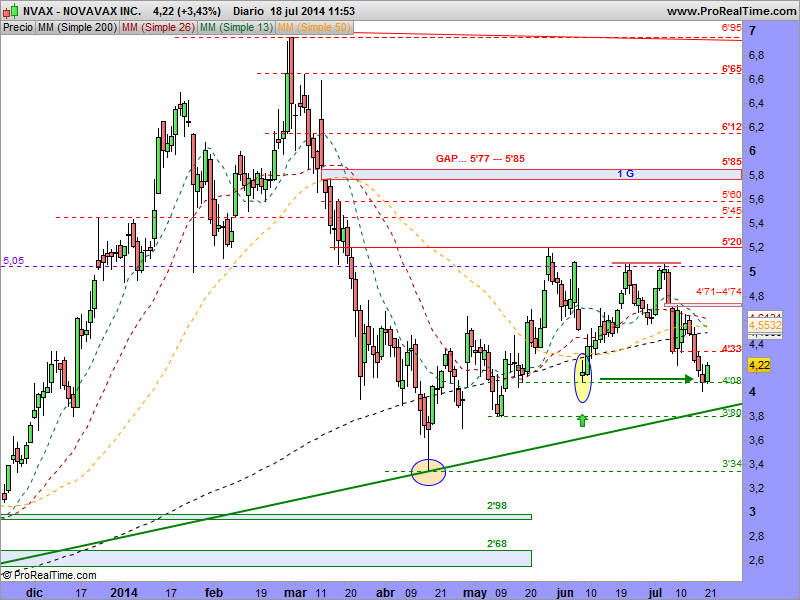Image resolution: width=800 pixels, height=600 pixels.
Task: Click the feb month label on time axis
Action: tap(214, 593)
